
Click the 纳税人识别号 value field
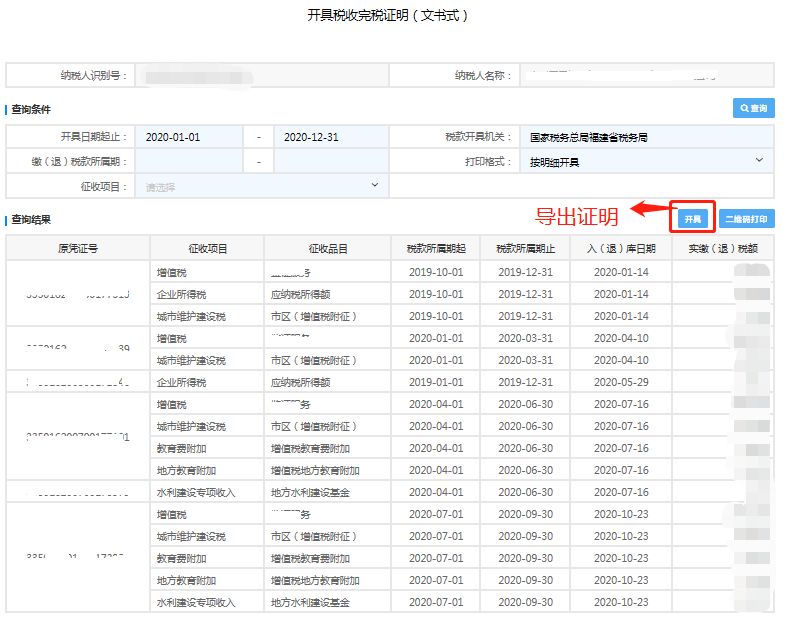click(x=262, y=75)
